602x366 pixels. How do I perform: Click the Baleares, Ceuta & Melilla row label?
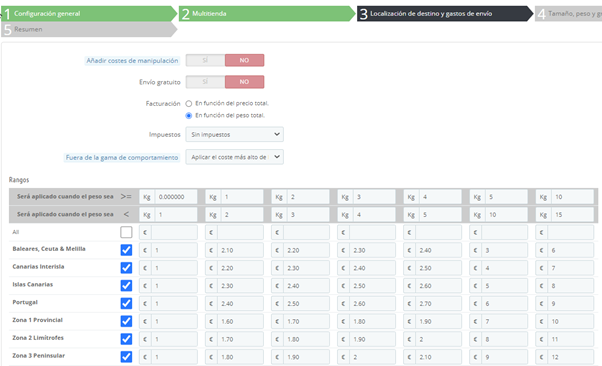tap(49, 249)
